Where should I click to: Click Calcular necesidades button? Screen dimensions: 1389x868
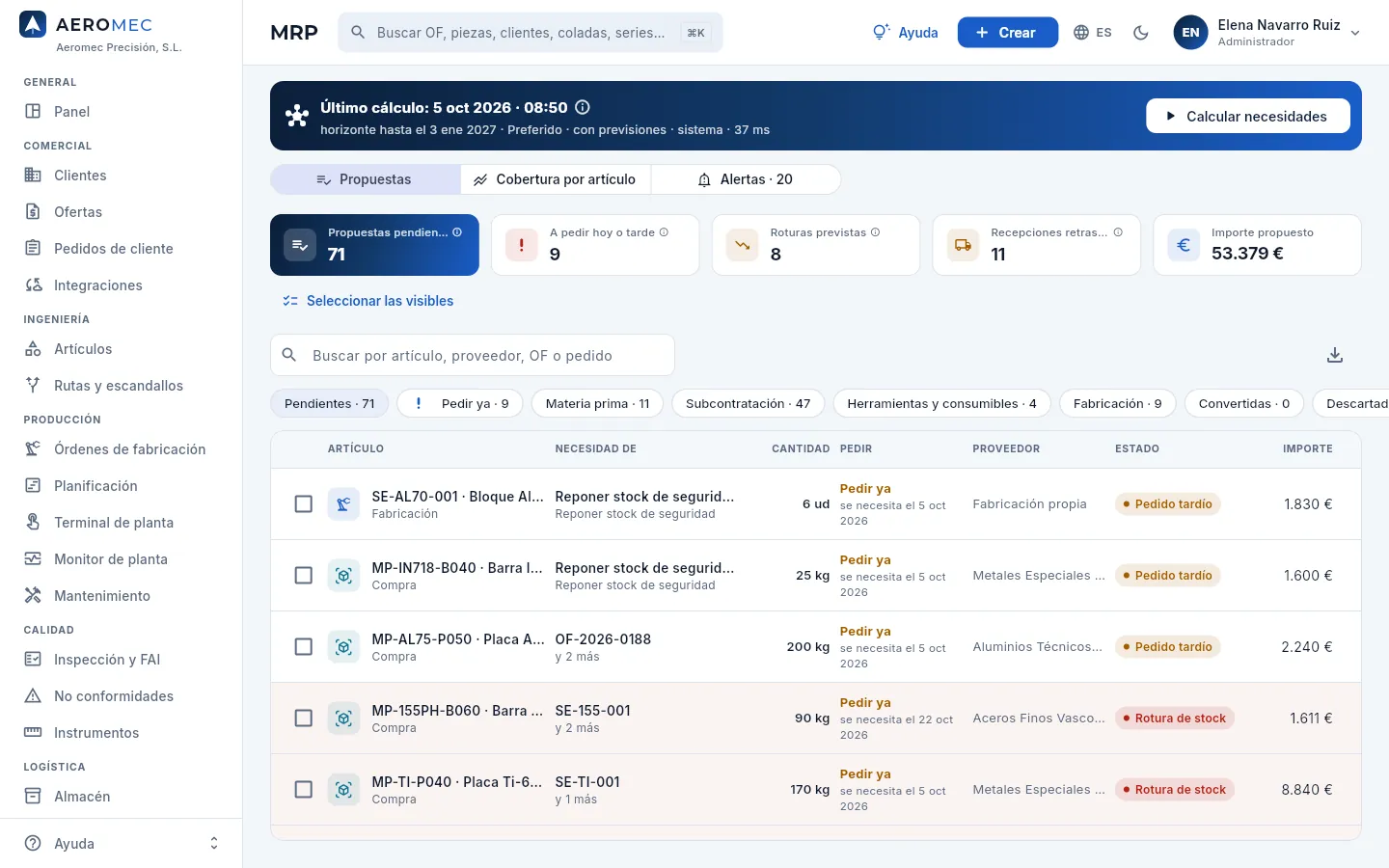[x=1248, y=116]
